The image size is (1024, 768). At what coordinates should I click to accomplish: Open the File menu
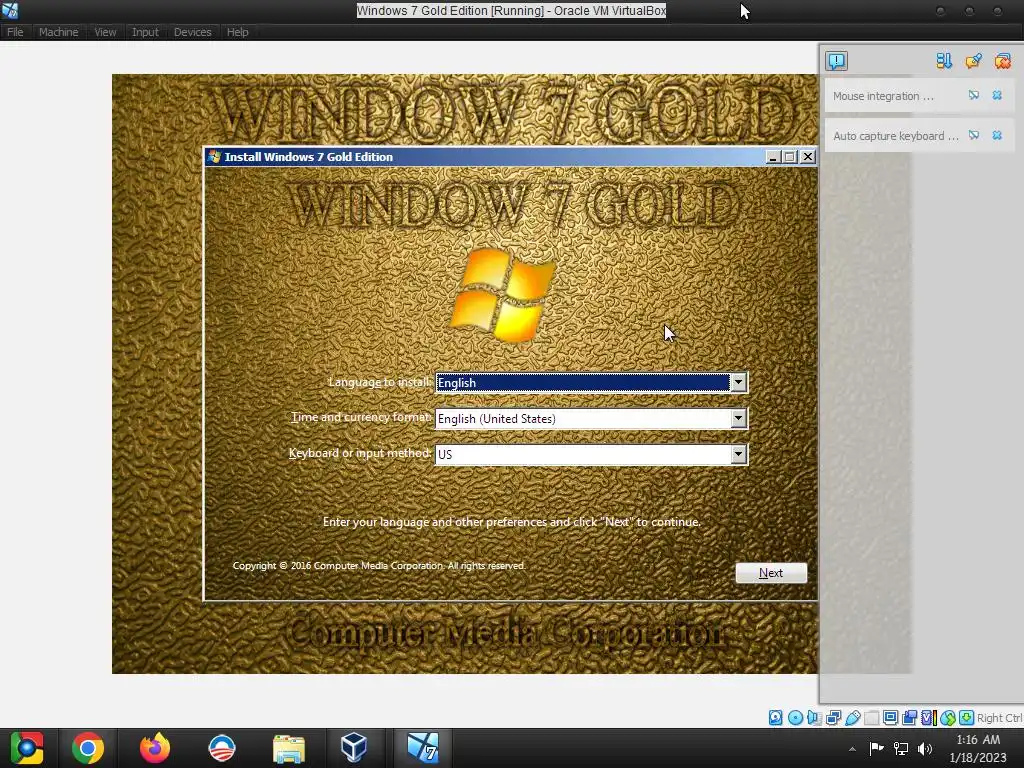(15, 32)
